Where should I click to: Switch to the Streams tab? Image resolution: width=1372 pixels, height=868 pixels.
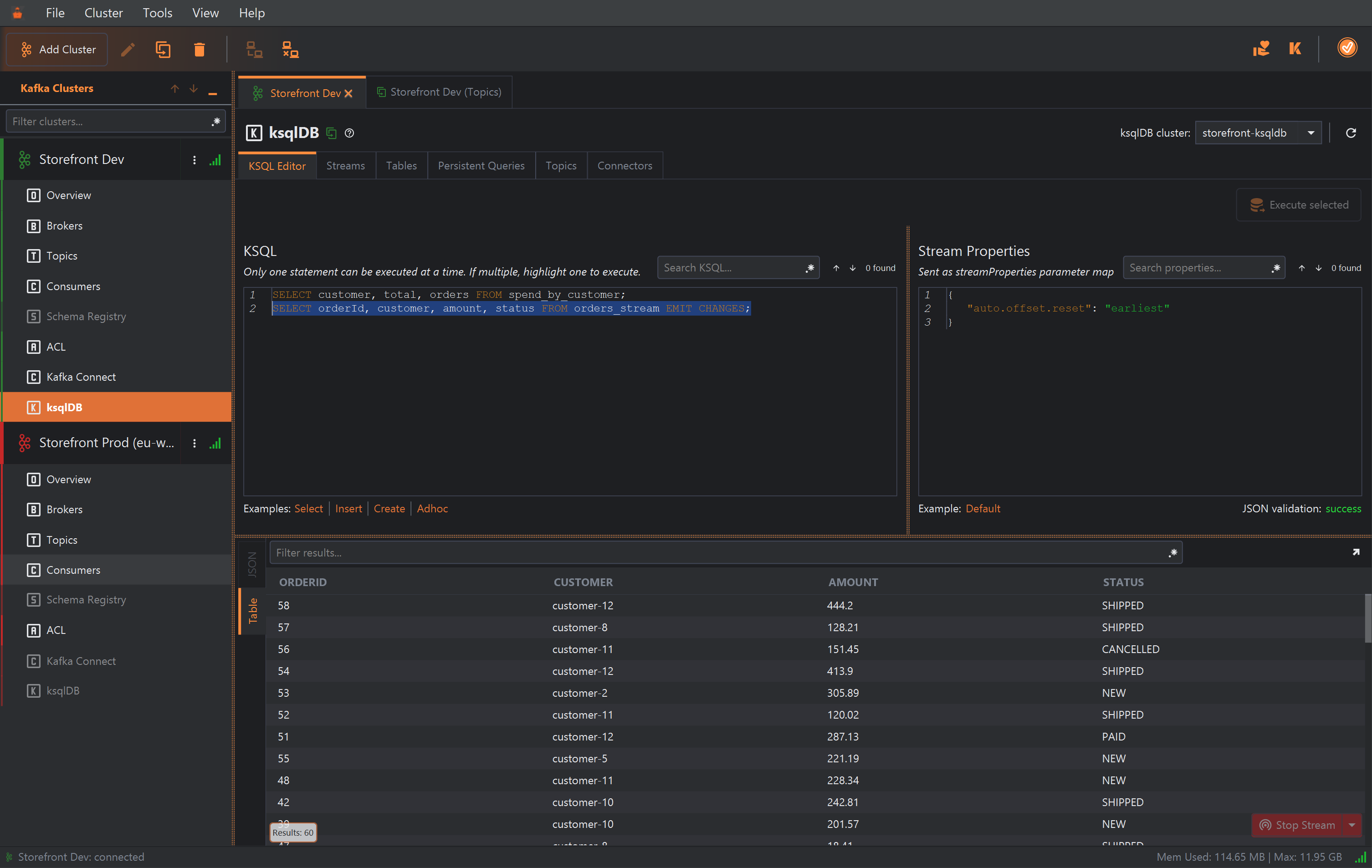tap(345, 166)
